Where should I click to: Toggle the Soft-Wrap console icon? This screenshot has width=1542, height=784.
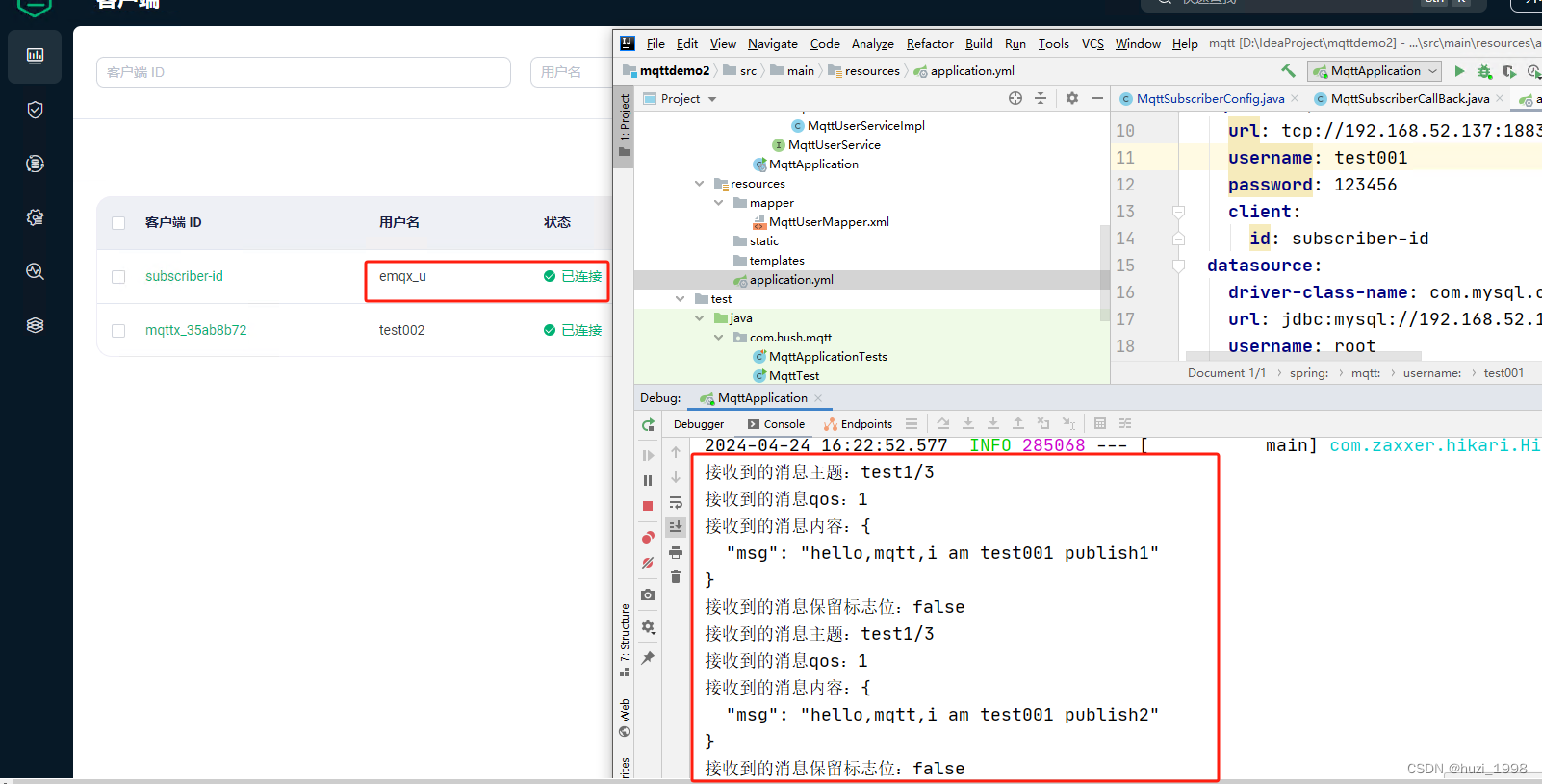pos(676,502)
